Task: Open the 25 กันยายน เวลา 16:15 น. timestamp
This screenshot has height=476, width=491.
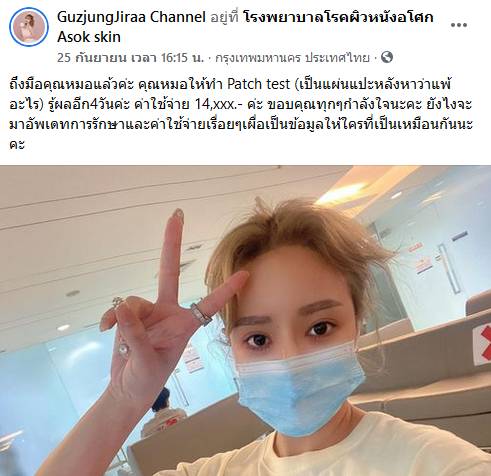Action: tap(130, 58)
